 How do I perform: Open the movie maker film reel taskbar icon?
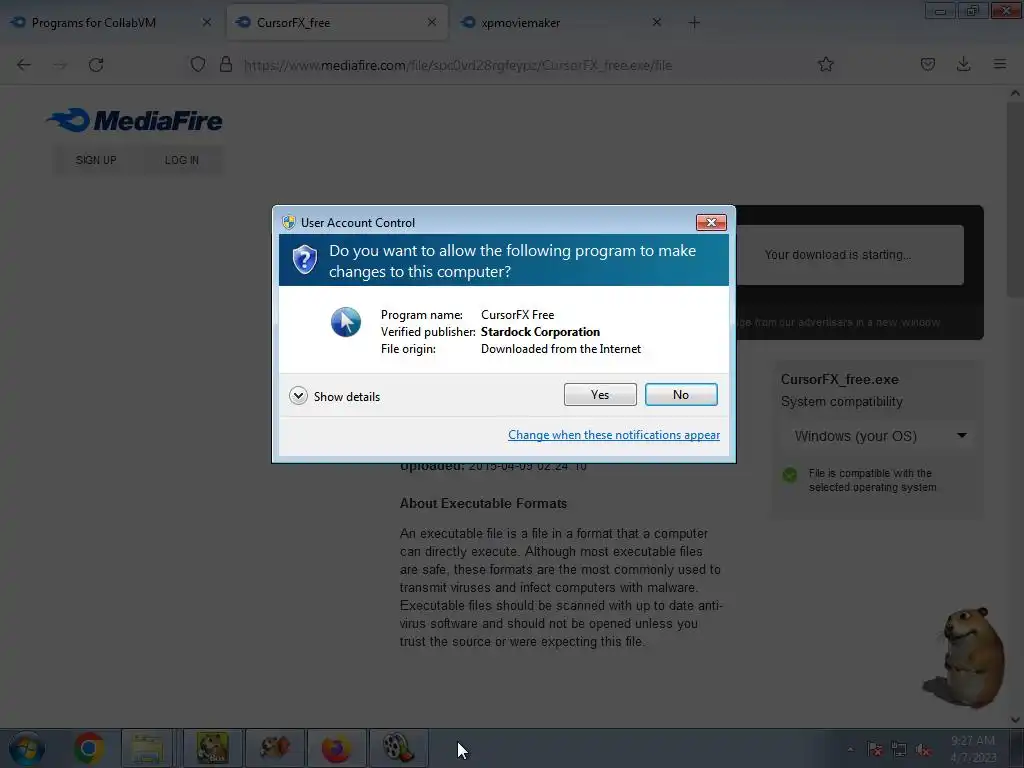point(398,748)
